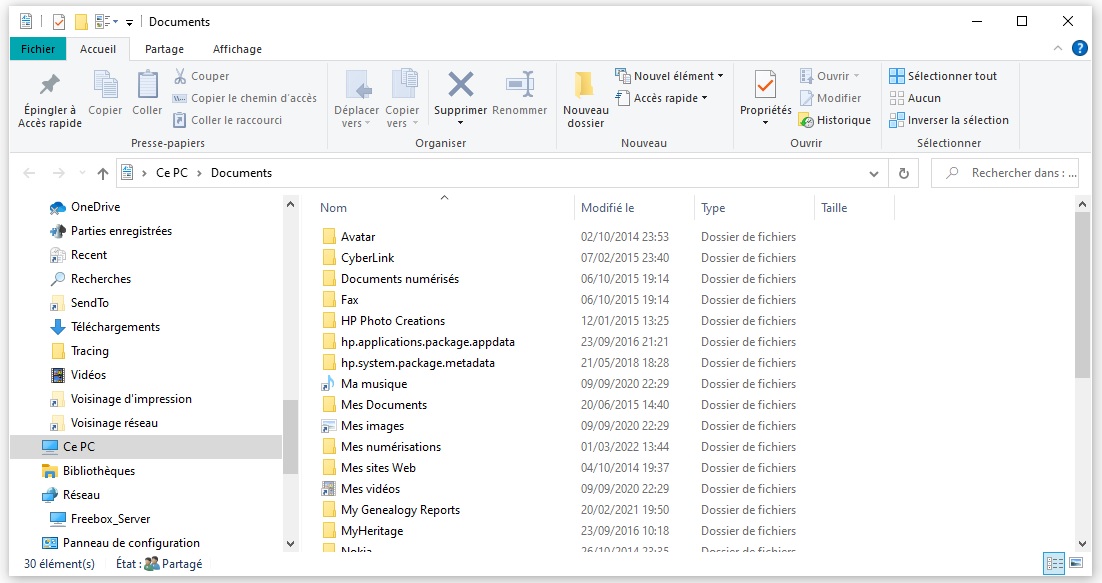Screen dimensions: 1102x583
Task: Click Inverser la sélection
Action: coord(949,120)
